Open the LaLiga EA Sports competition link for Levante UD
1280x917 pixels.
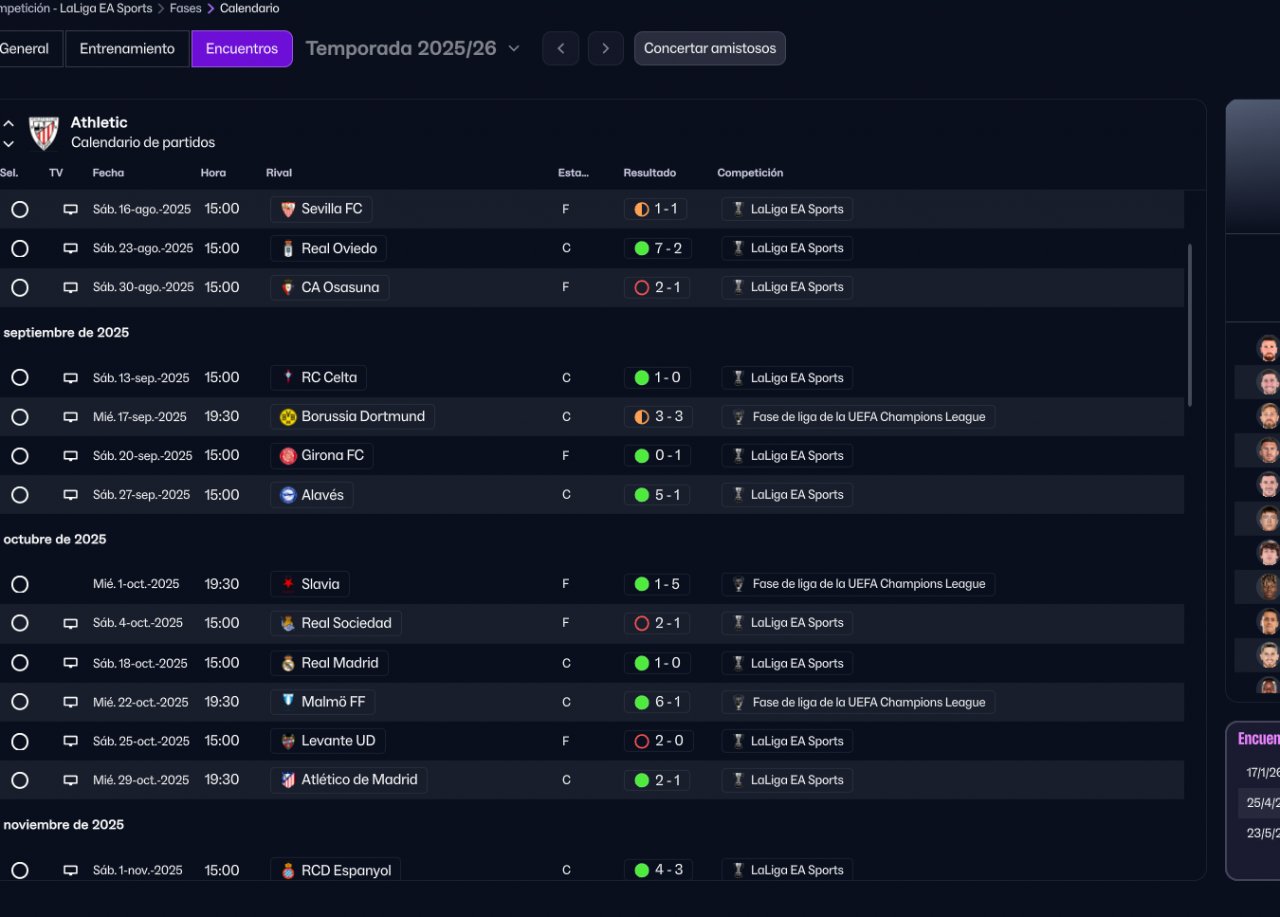tap(787, 741)
